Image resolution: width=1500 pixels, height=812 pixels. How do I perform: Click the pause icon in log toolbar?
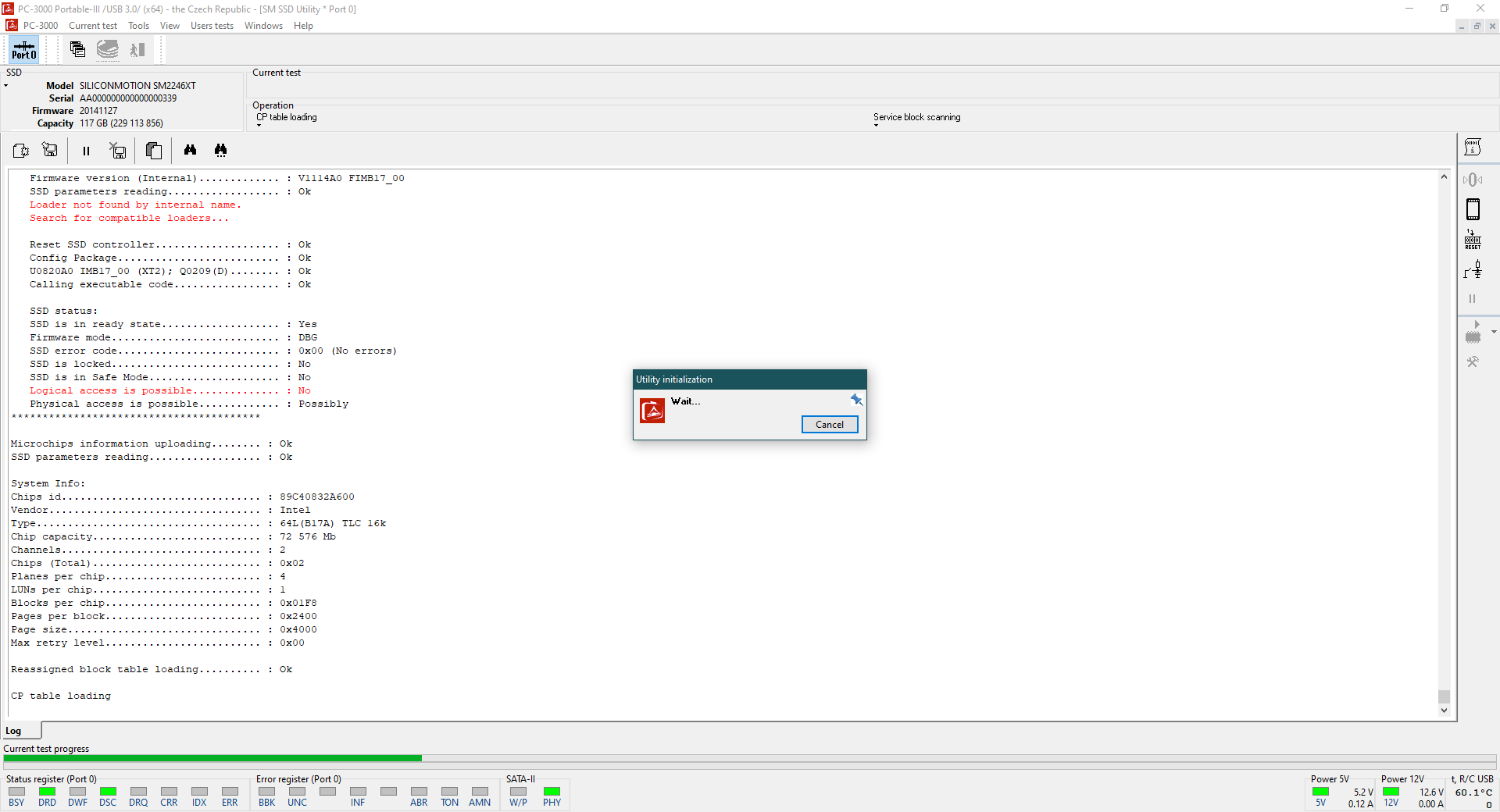click(x=86, y=151)
